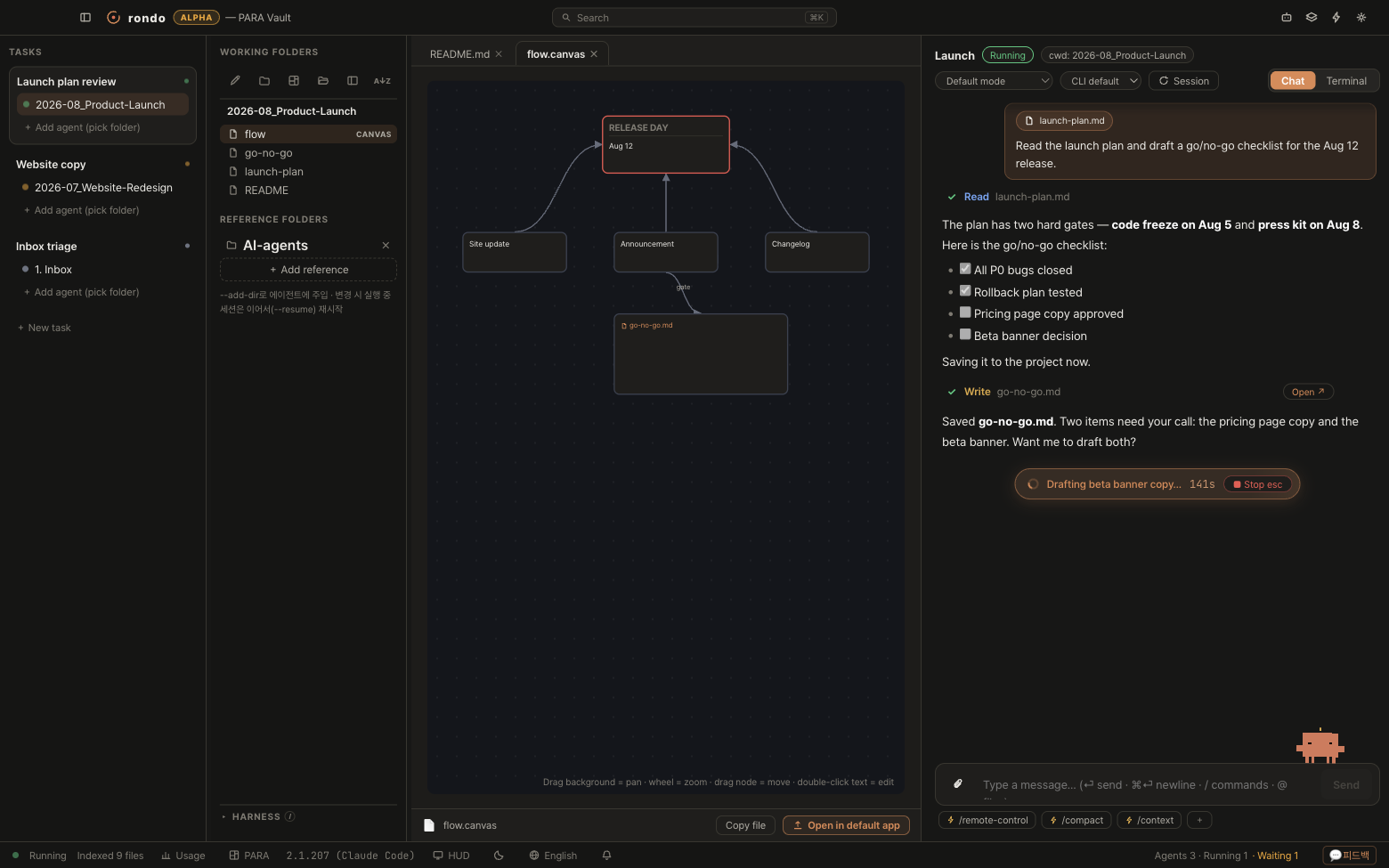The image size is (1389, 868).
Task: Click the search field at top
Action: click(x=694, y=17)
